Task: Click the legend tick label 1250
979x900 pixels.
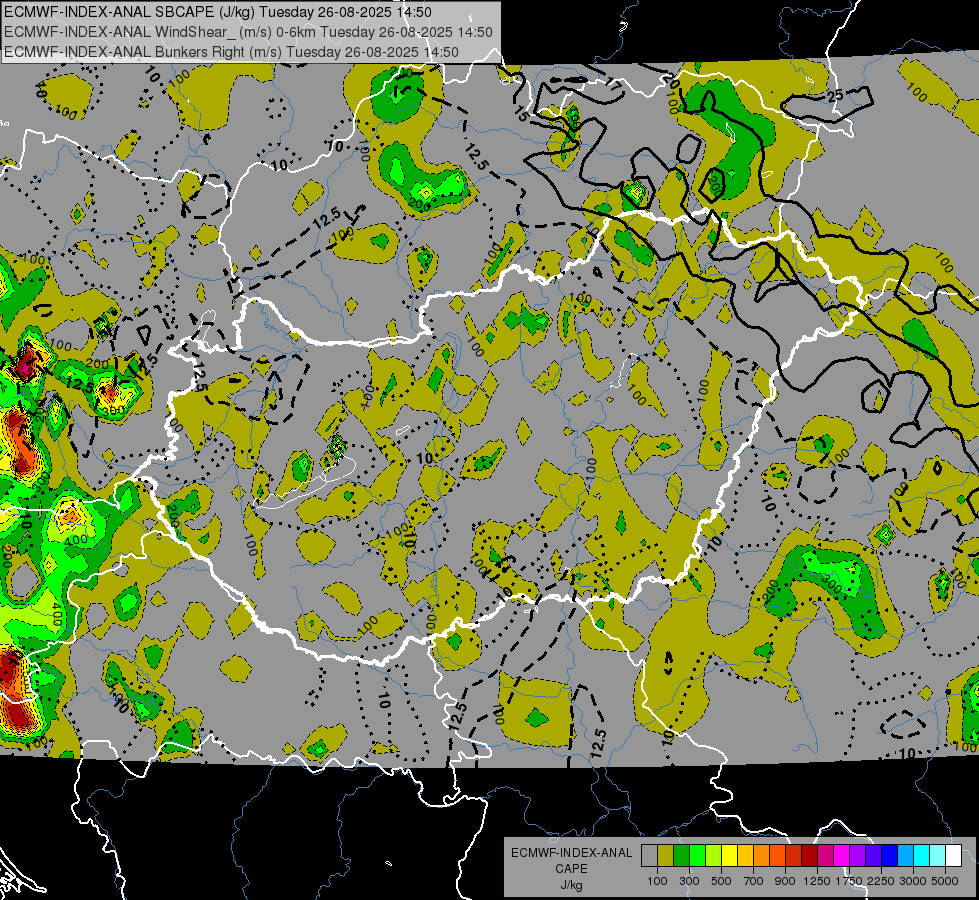Action: 817,881
